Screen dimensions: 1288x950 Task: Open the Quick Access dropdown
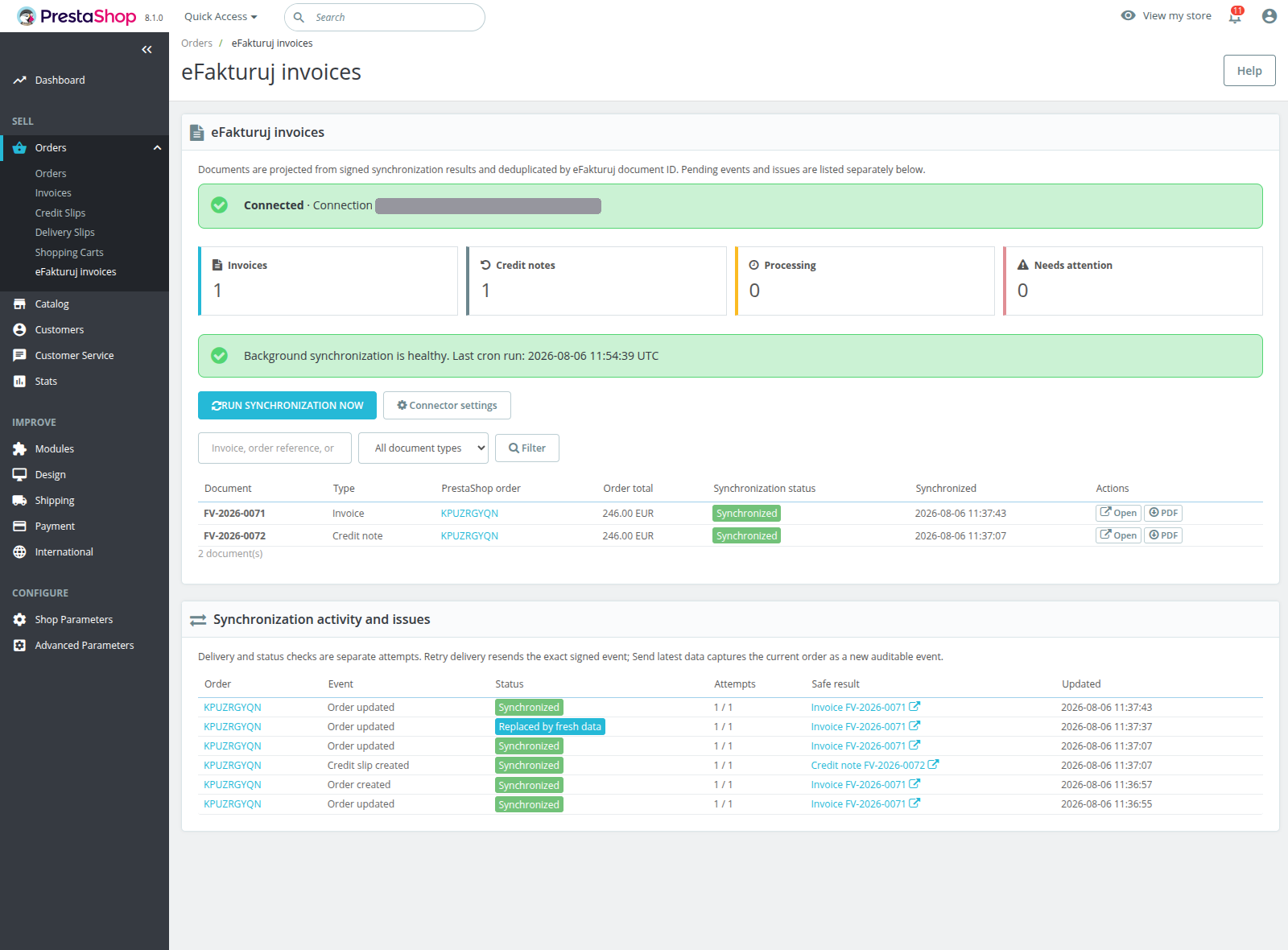(x=221, y=17)
